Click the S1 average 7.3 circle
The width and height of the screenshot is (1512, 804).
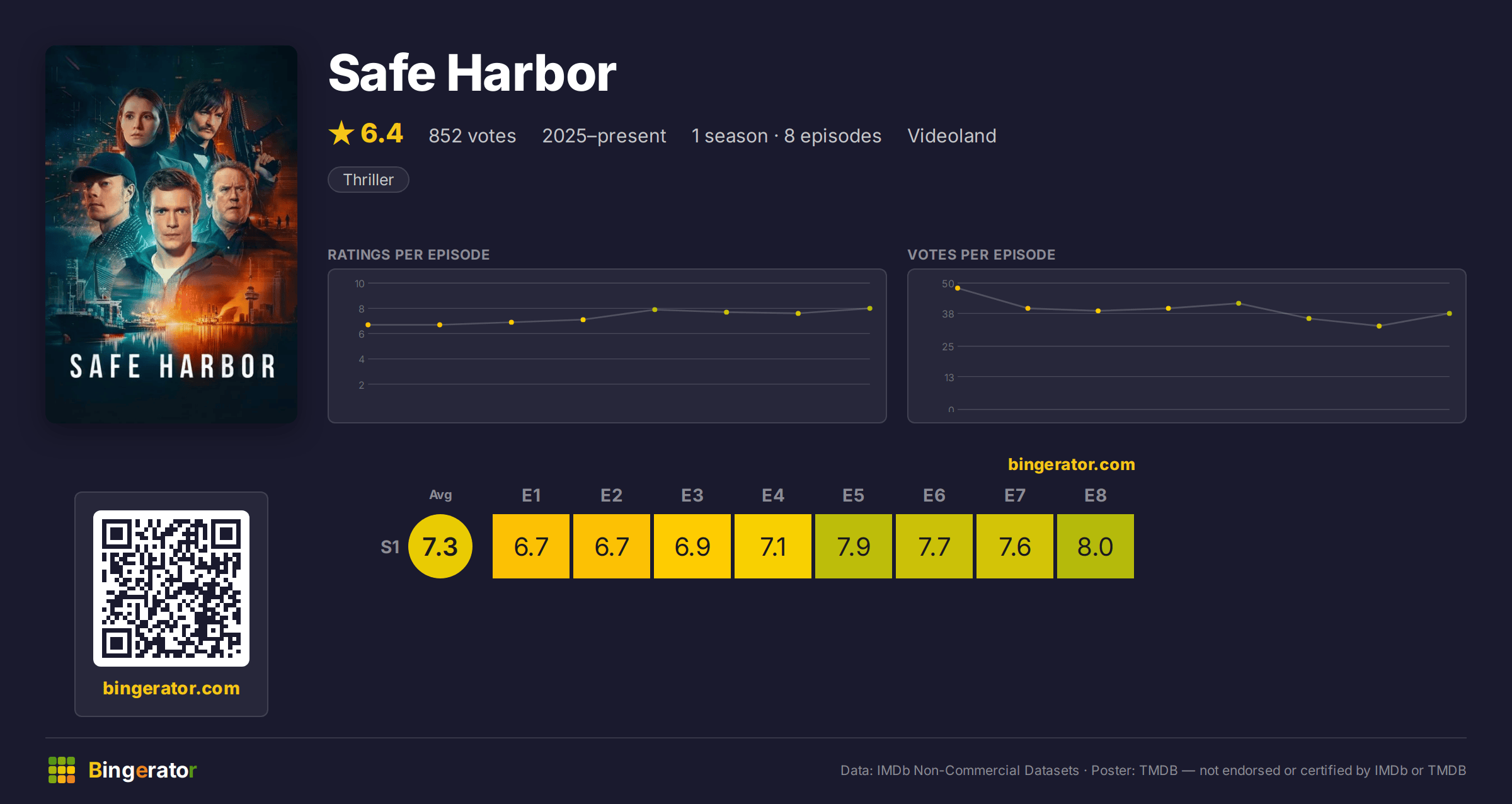click(x=440, y=546)
